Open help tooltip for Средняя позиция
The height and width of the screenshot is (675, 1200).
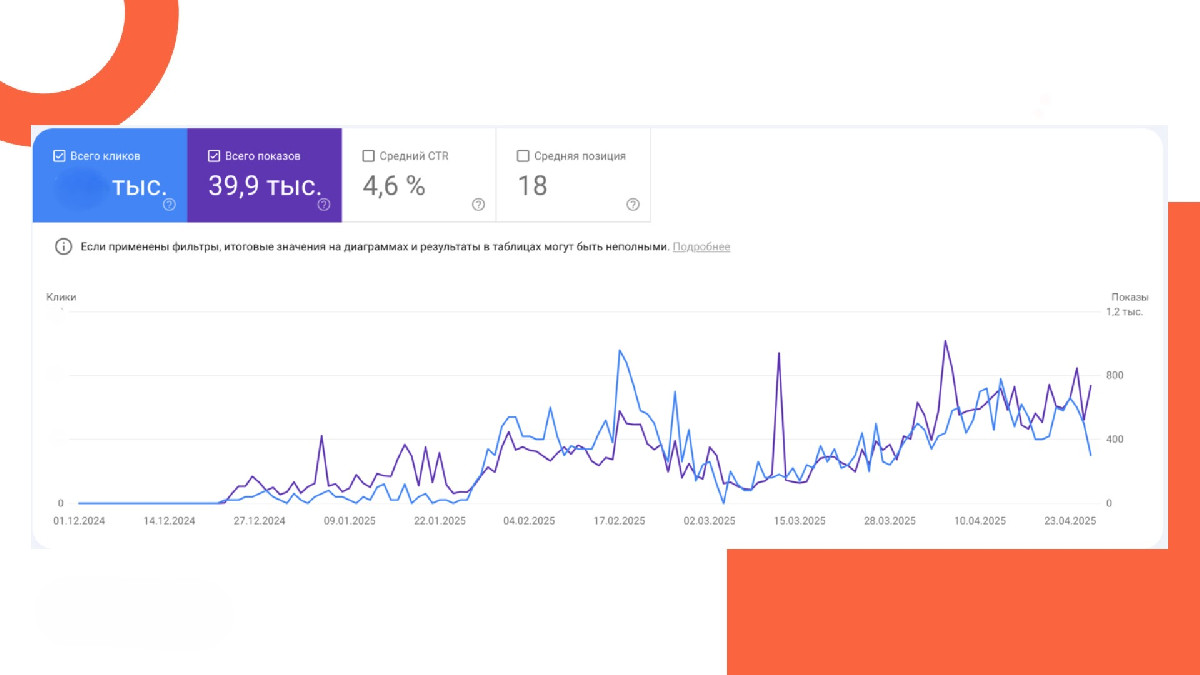[633, 205]
